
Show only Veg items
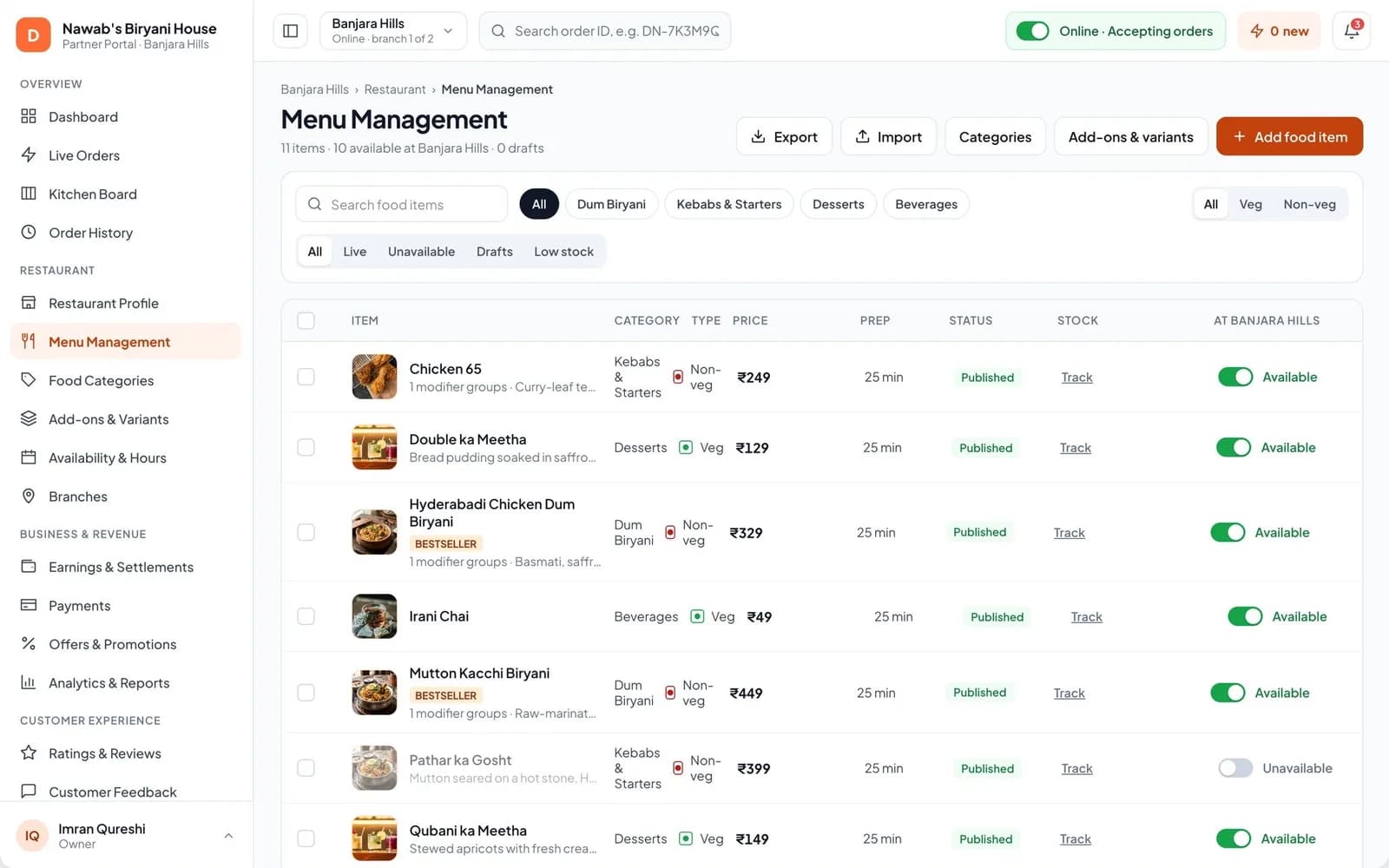(1250, 204)
